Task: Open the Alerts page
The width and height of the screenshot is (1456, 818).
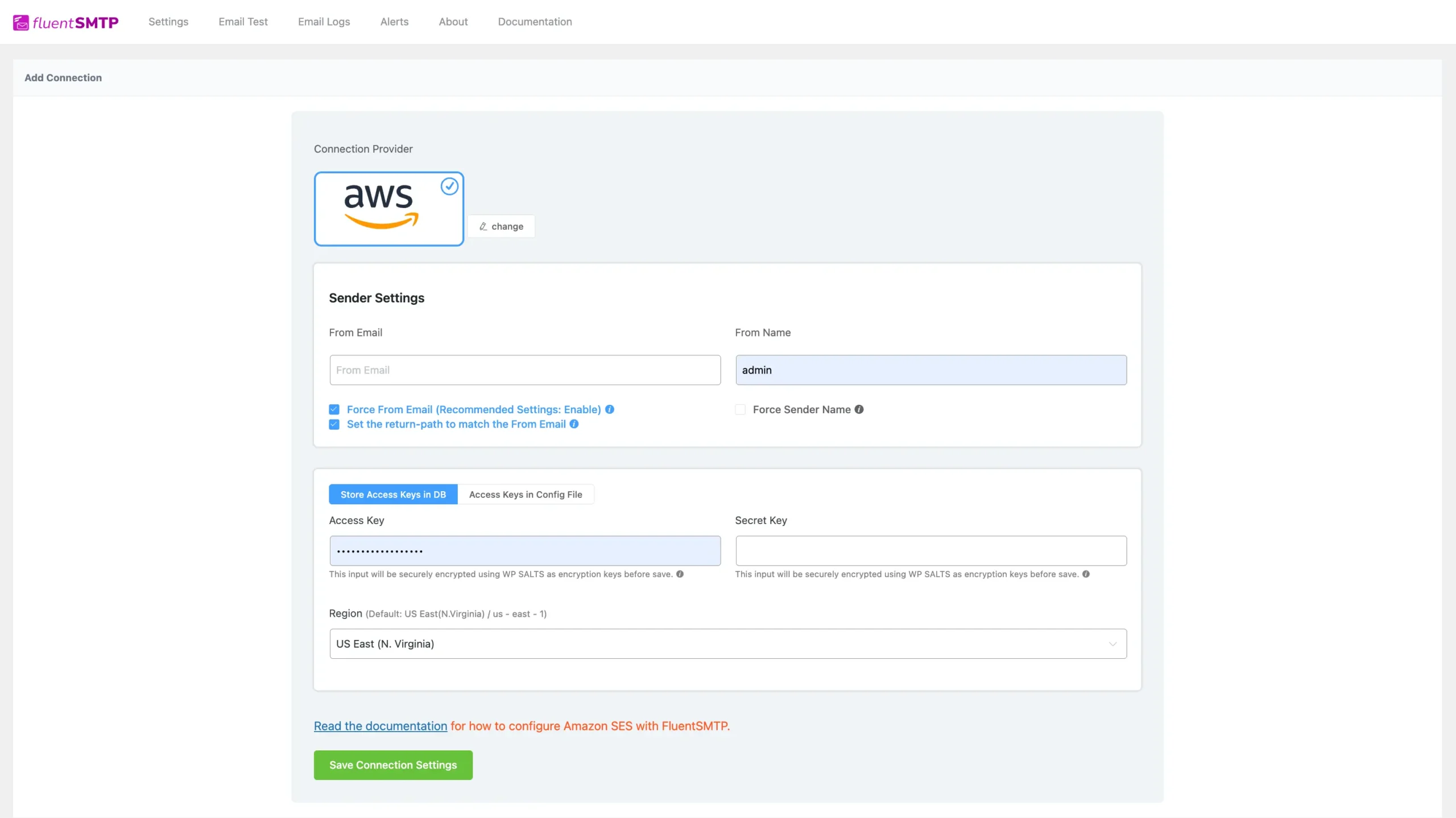Action: coord(394,22)
